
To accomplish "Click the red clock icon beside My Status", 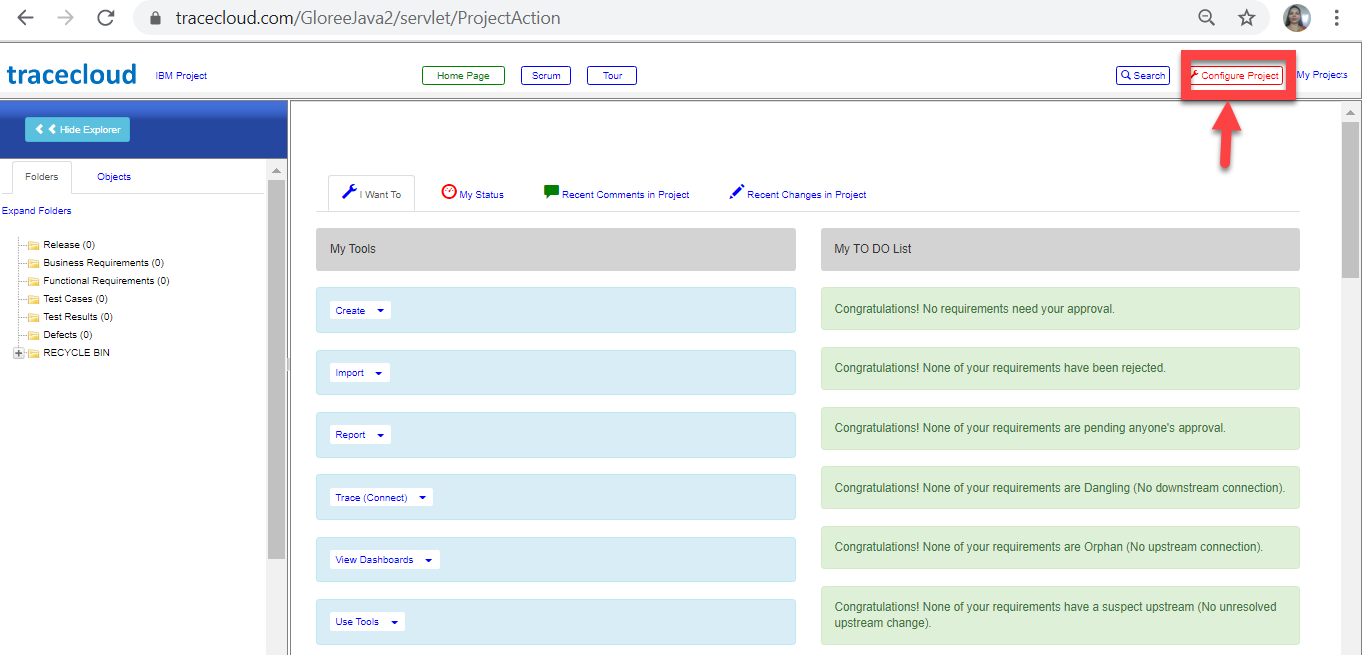I will (449, 192).
